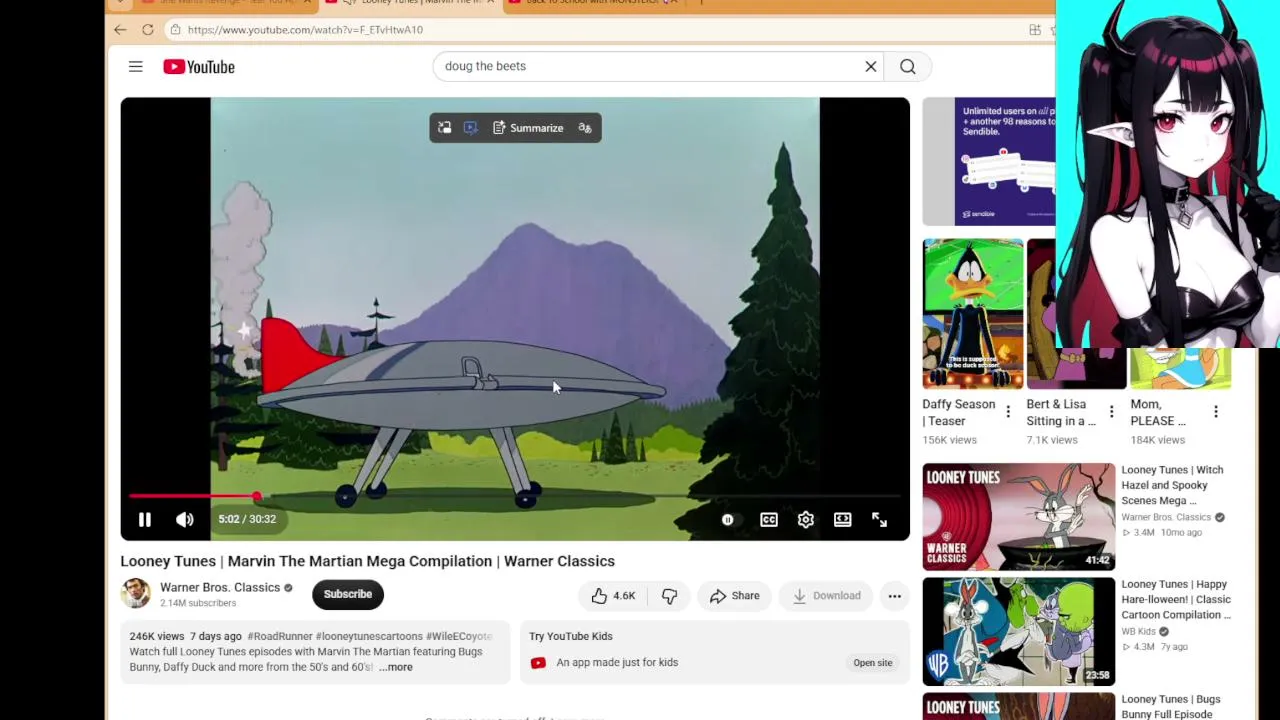Open the Witch Hazel and Spooky Scenes thumbnail
Screen dimensions: 1280x720
click(x=1019, y=517)
